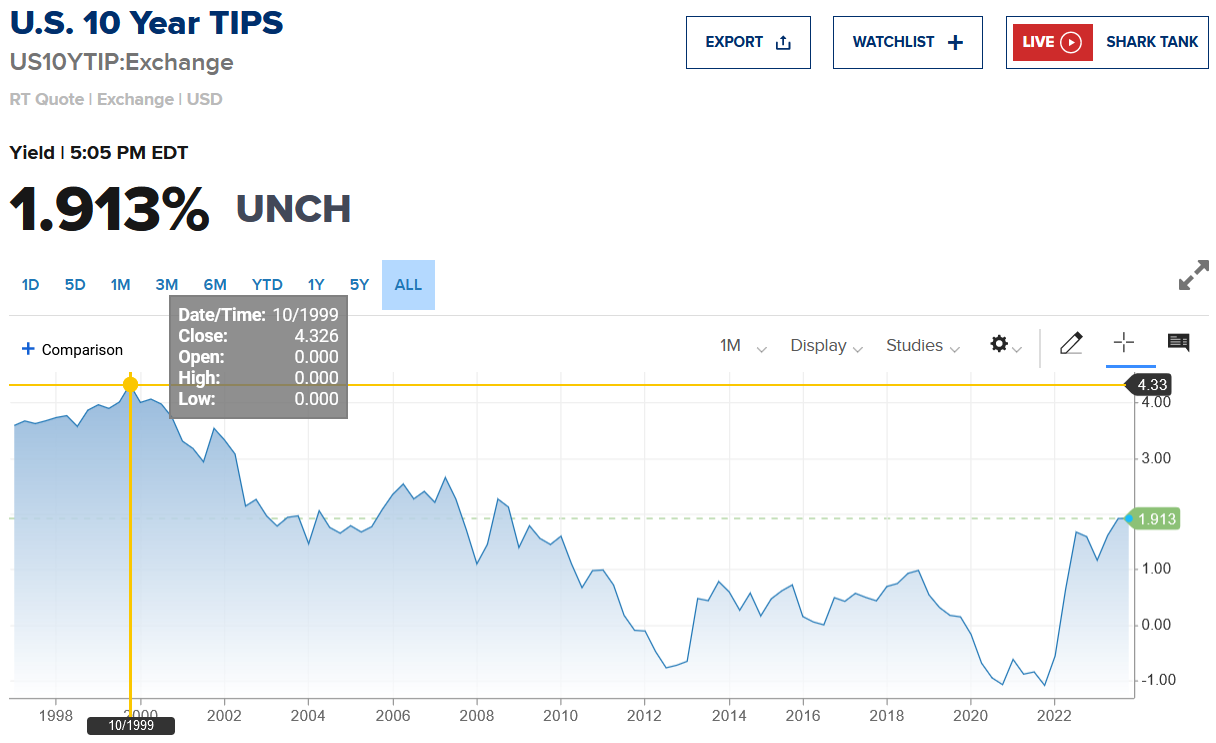Open the chart comment bubble icon
Viewport: 1216px width, 743px height.
pos(1178,343)
